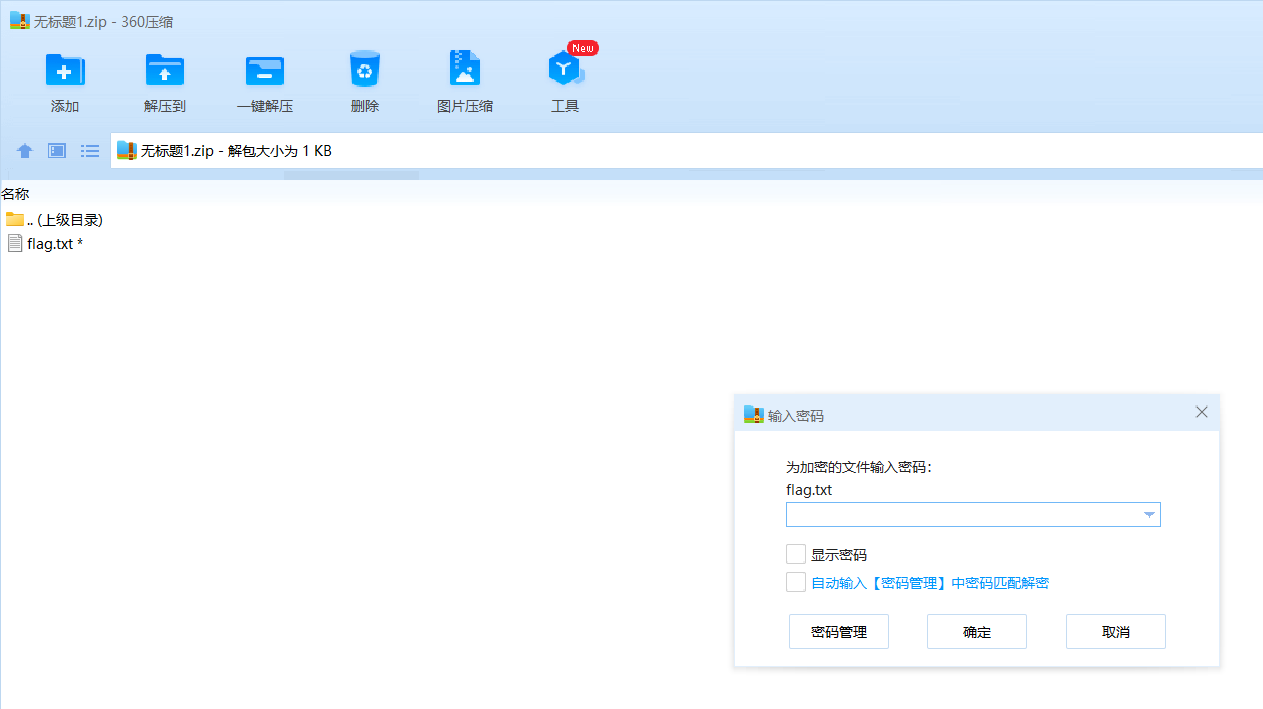This screenshot has height=709, width=1263.
Task: Toggle auto-enter password manager checkbox
Action: [x=796, y=582]
